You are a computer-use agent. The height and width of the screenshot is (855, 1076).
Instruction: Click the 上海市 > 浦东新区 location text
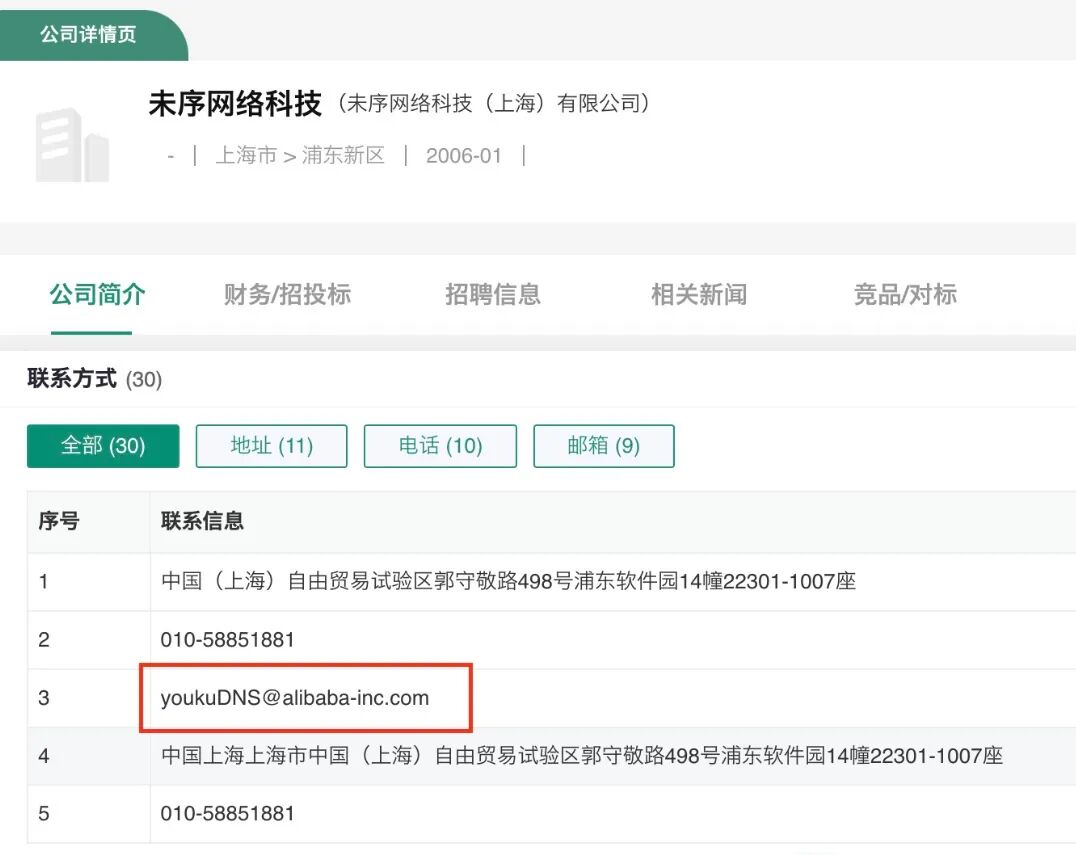[x=300, y=156]
